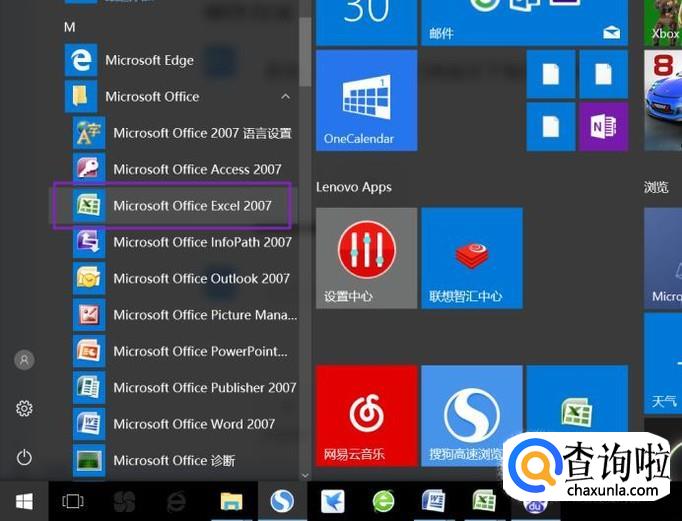Image resolution: width=682 pixels, height=521 pixels.
Task: Open the racing game tile with the 8
Action: (x=663, y=100)
